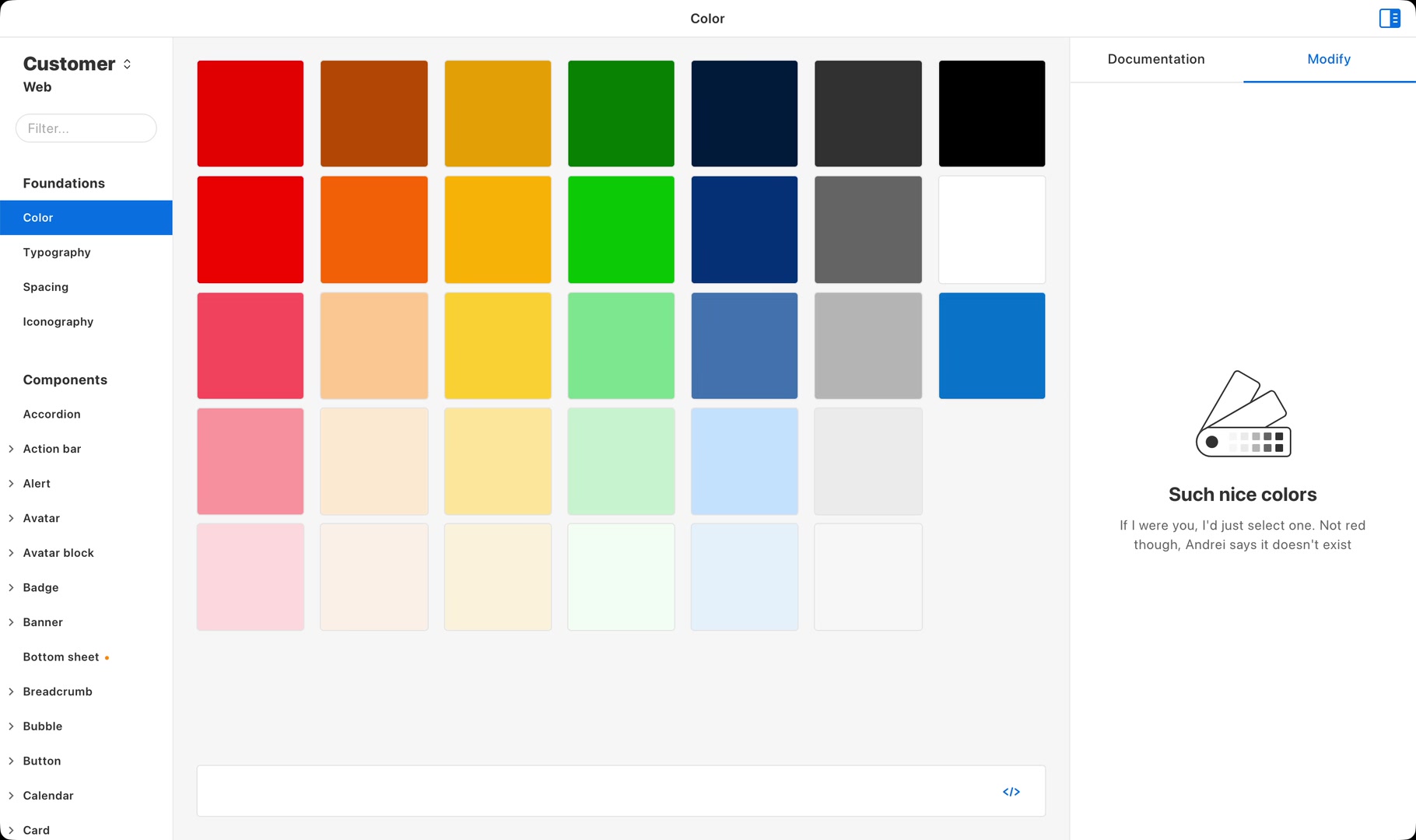Pick the dark green swatch in top row

coord(621,114)
